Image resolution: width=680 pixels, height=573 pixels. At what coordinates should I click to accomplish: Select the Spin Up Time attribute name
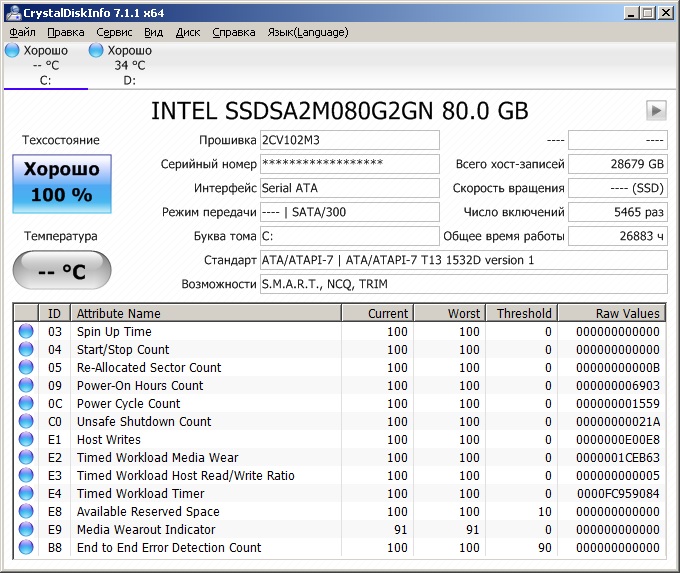pos(114,331)
